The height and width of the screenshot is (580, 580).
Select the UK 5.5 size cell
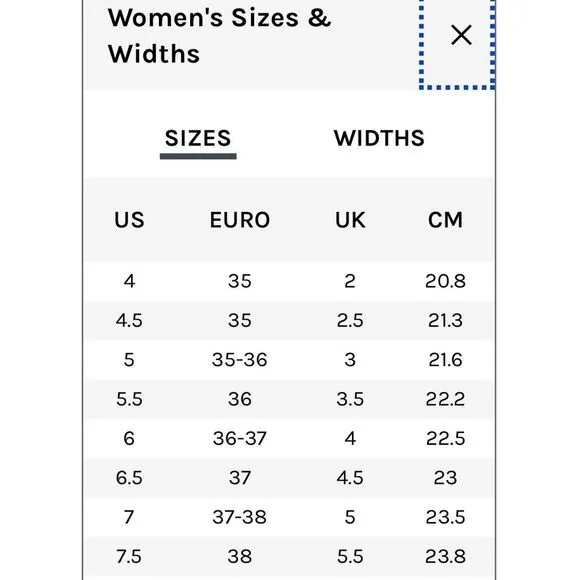(x=350, y=556)
